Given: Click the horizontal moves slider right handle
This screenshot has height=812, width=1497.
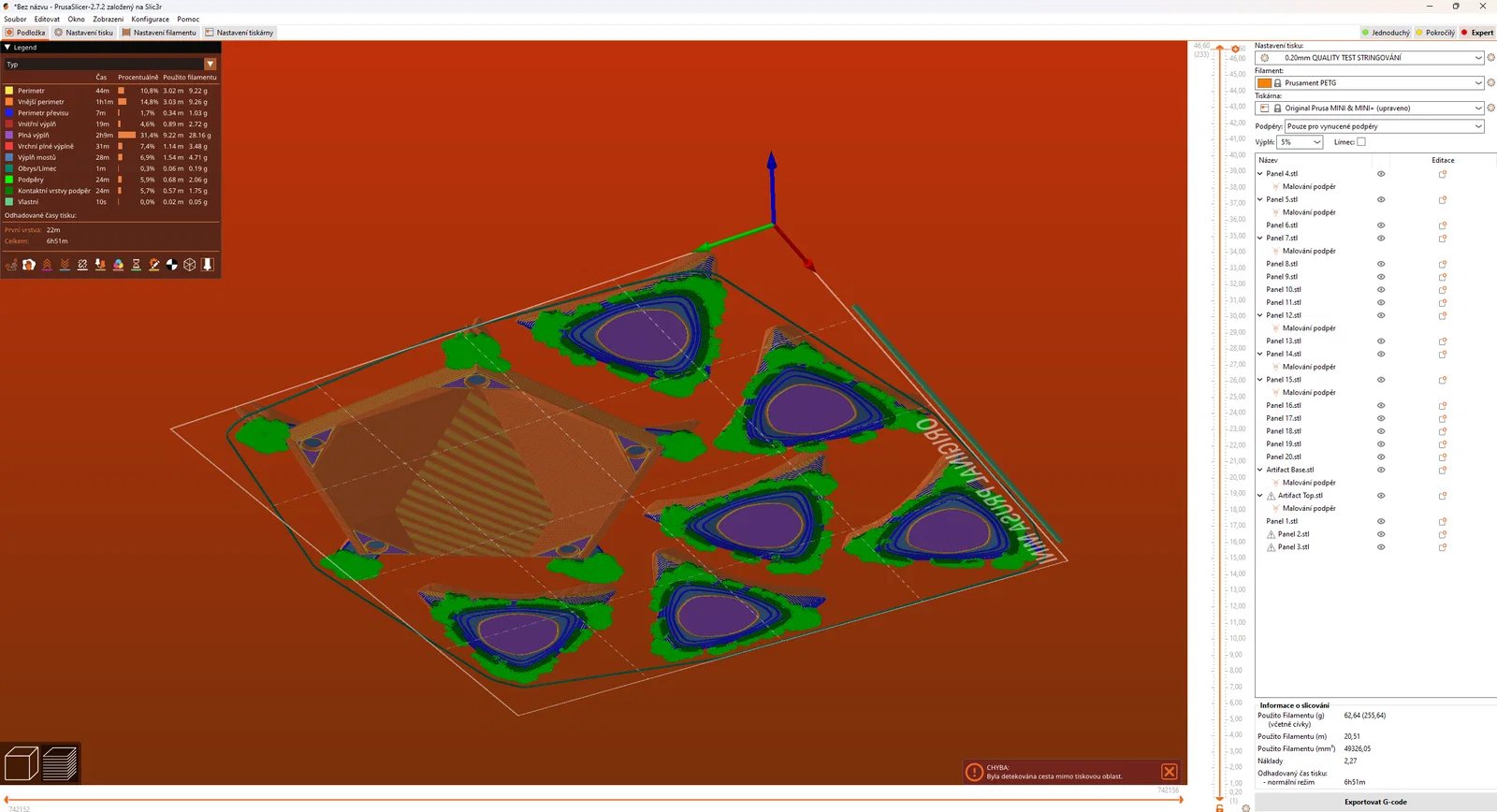Looking at the screenshot, I should coord(1181,800).
